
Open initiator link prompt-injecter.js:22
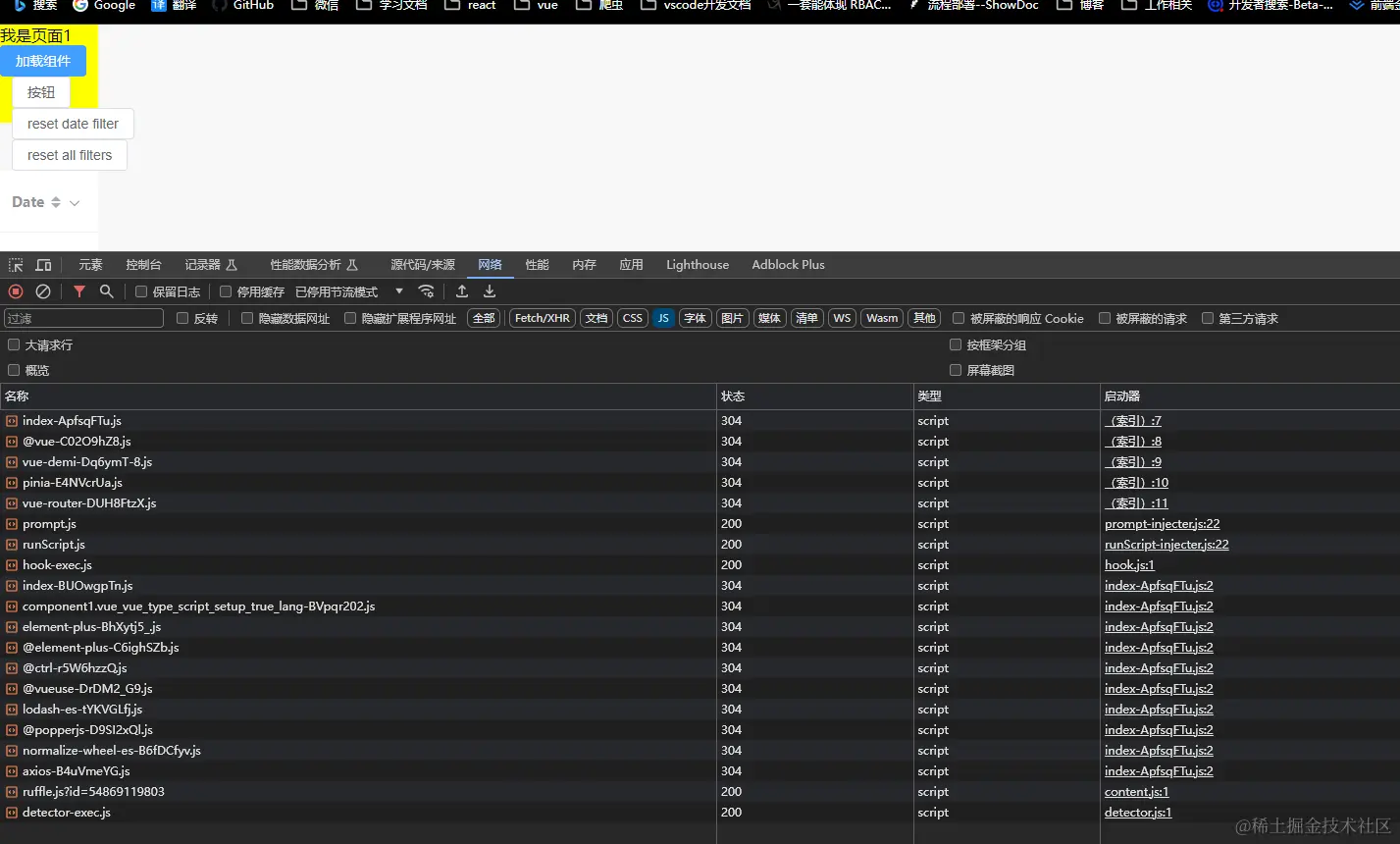pos(1162,524)
